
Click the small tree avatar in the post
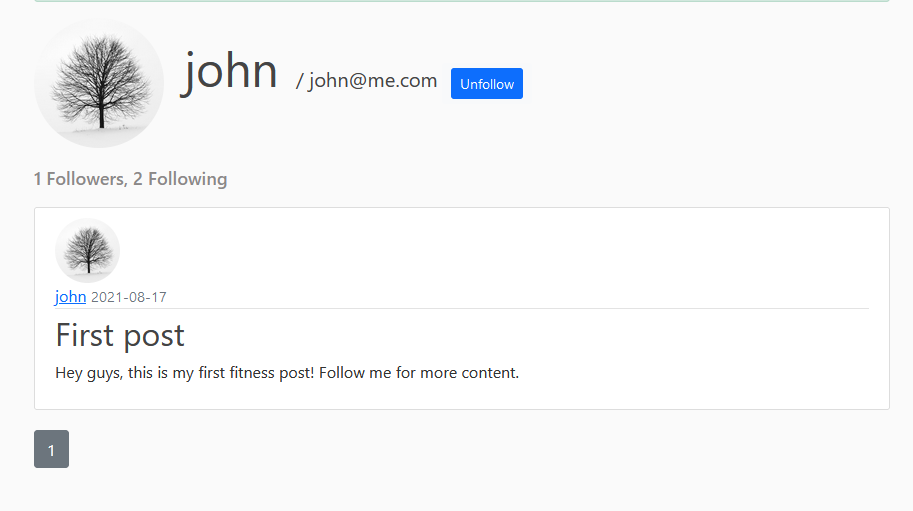click(x=87, y=250)
